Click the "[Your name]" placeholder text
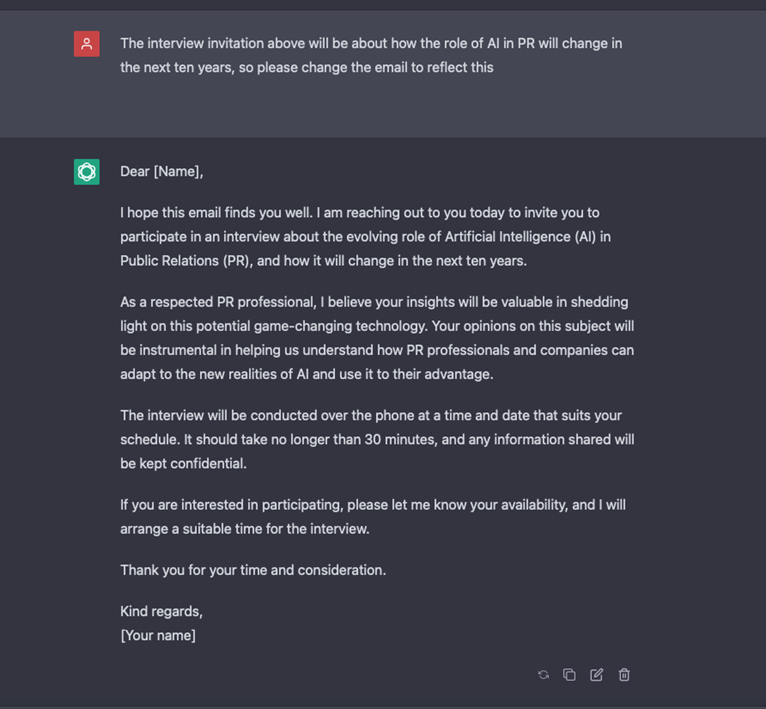The height and width of the screenshot is (709, 766). tap(158, 635)
